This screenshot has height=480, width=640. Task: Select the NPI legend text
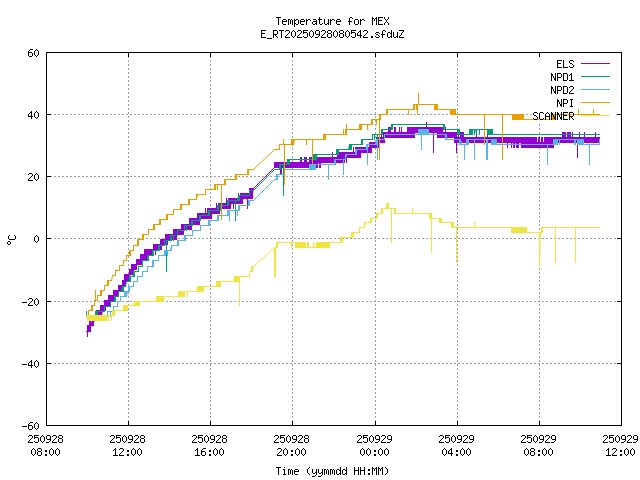click(x=565, y=103)
